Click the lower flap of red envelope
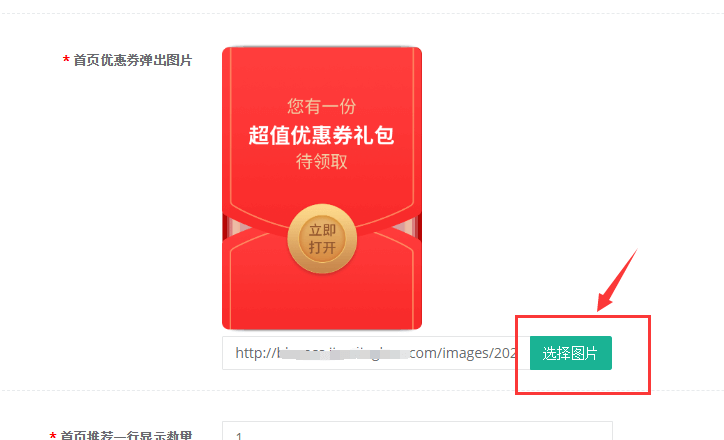The height and width of the screenshot is (440, 724). tap(322, 291)
